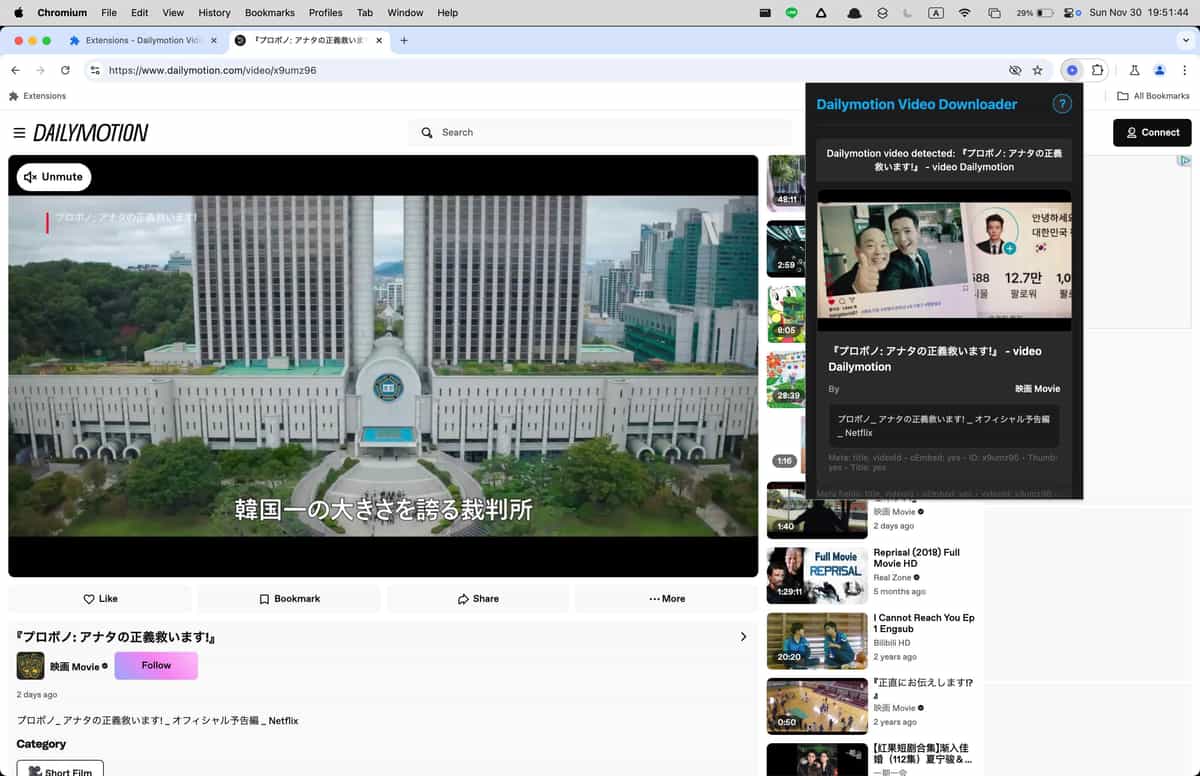Open the Chromium Extensions puzzle icon
Image resolution: width=1200 pixels, height=776 pixels.
[x=1098, y=70]
